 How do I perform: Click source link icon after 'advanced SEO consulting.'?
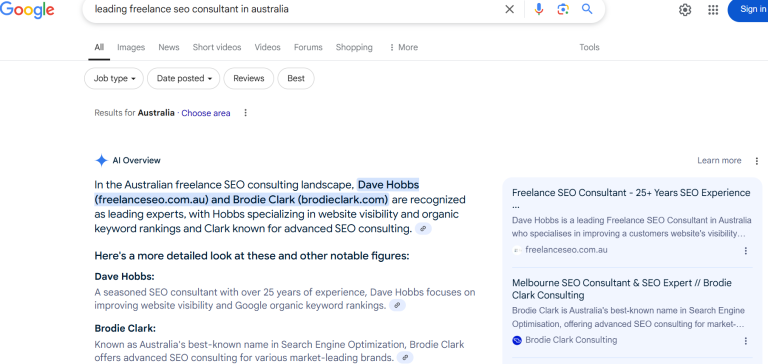(423, 229)
